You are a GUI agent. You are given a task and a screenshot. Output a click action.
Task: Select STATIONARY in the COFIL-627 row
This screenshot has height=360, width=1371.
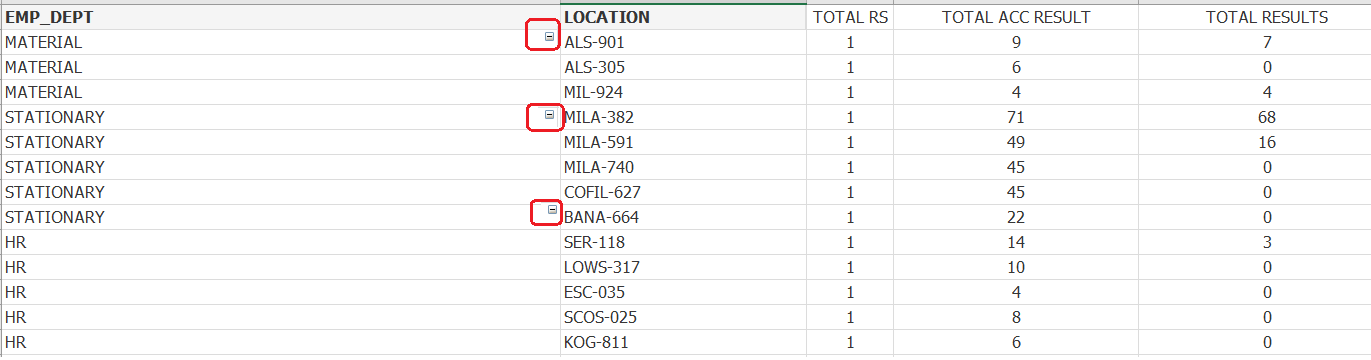(x=280, y=192)
